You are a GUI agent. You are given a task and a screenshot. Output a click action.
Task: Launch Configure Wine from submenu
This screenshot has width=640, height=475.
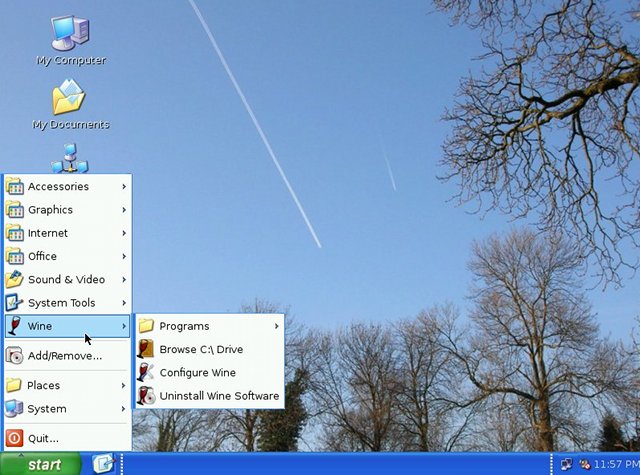click(x=210, y=373)
